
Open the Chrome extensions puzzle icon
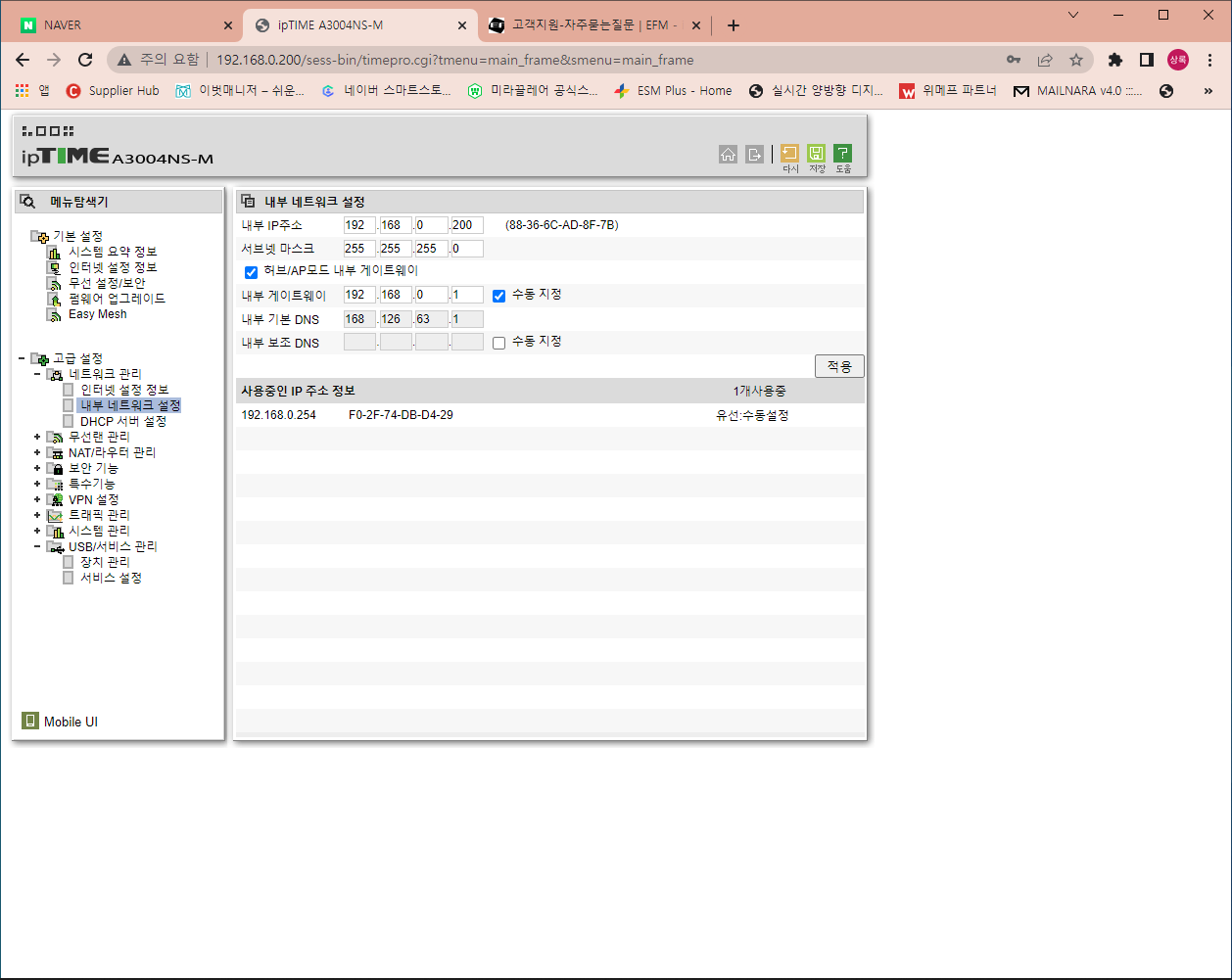1114,60
